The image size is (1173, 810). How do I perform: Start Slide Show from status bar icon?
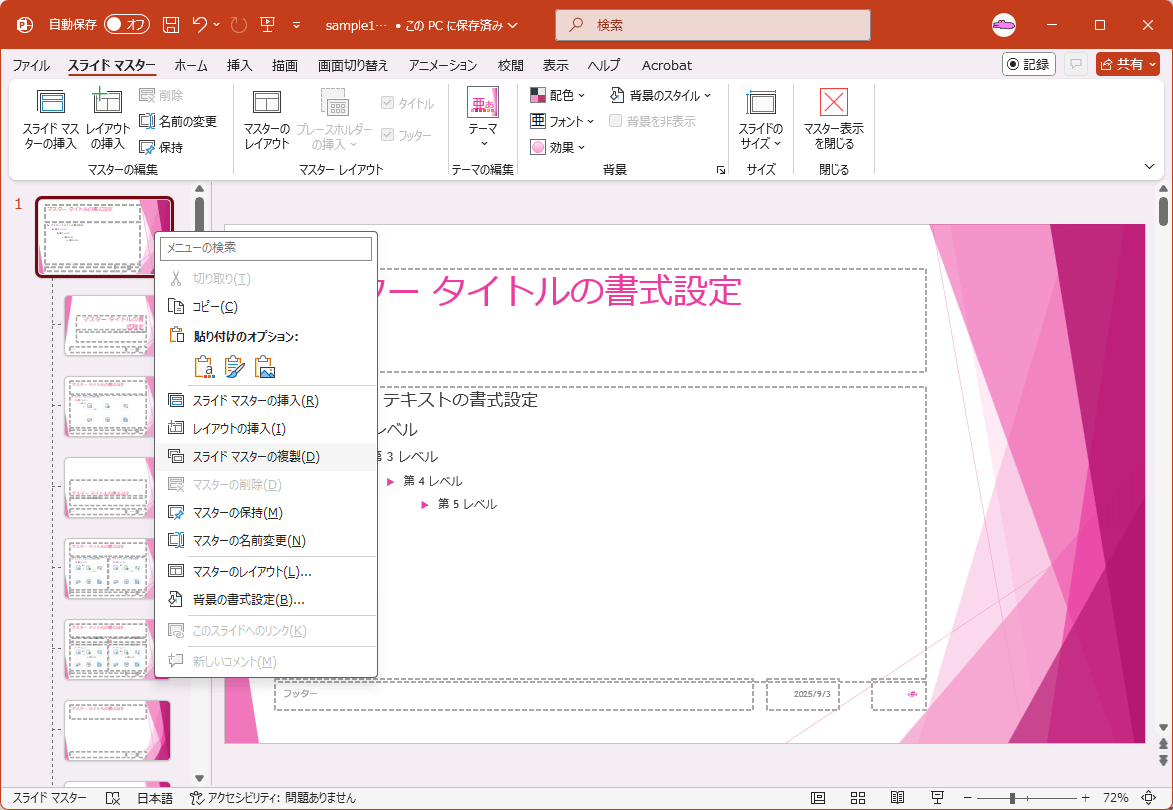pyautogui.click(x=937, y=798)
